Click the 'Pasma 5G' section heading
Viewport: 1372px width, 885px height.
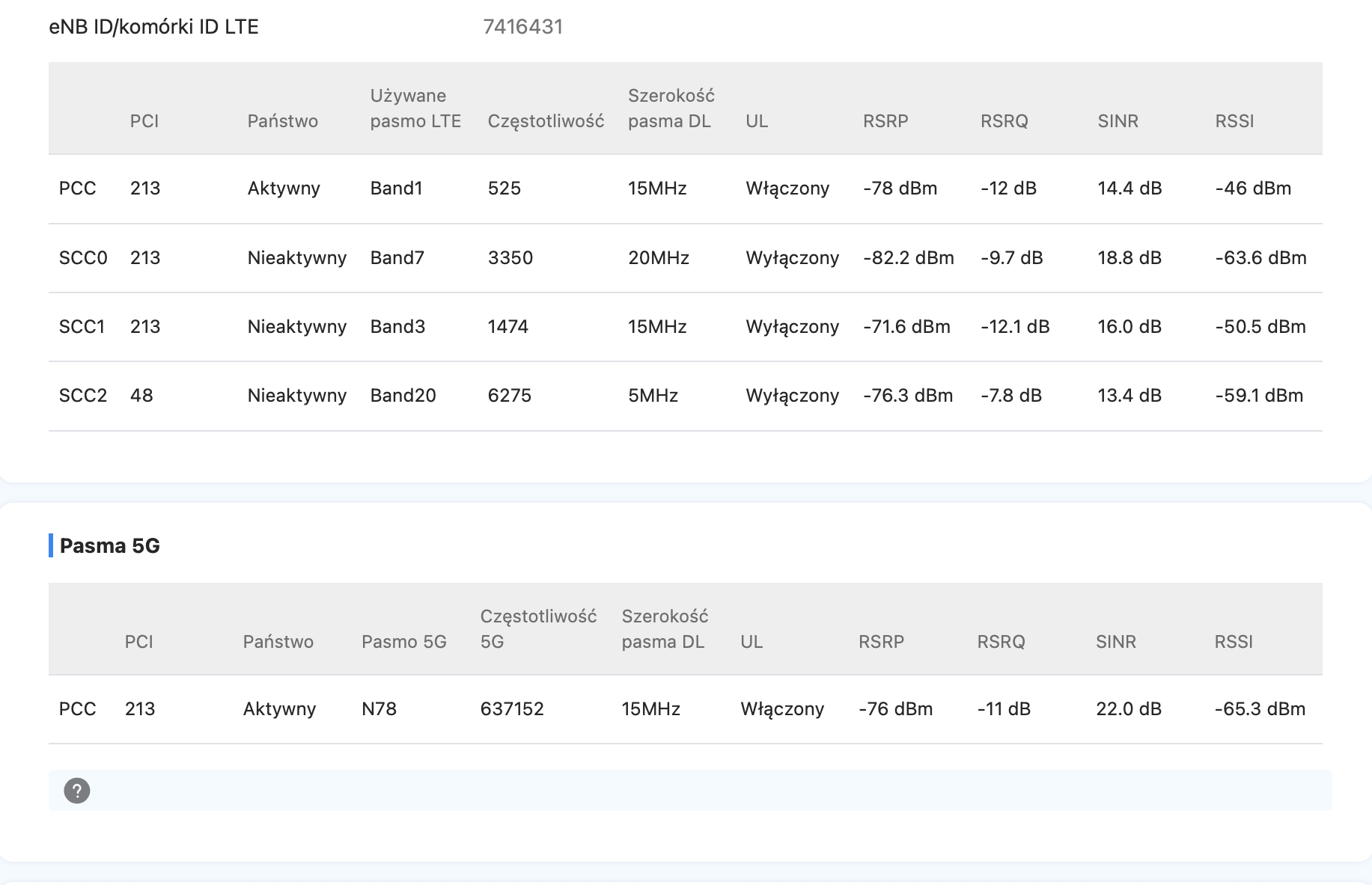point(109,546)
